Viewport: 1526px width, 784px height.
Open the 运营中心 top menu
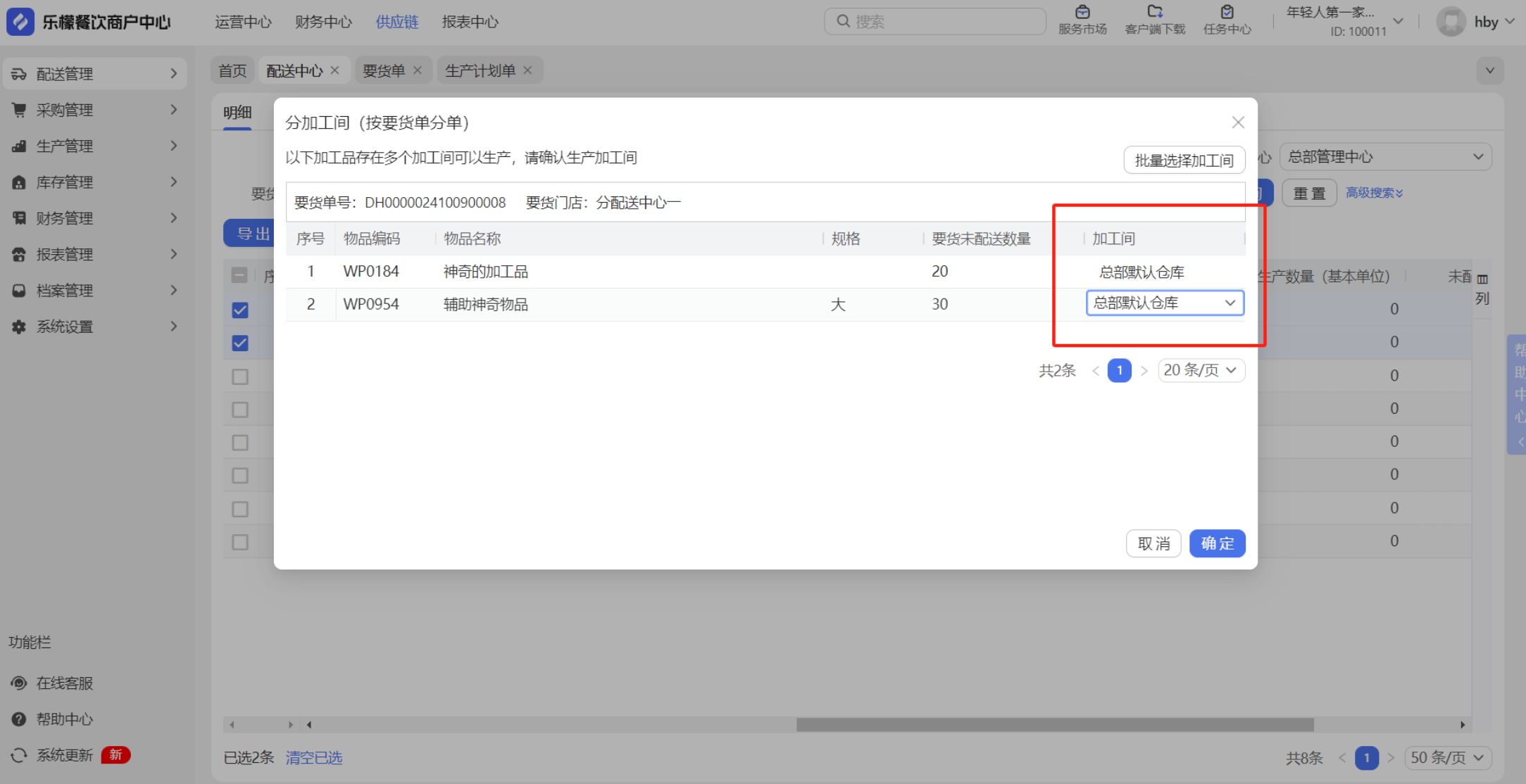click(243, 22)
